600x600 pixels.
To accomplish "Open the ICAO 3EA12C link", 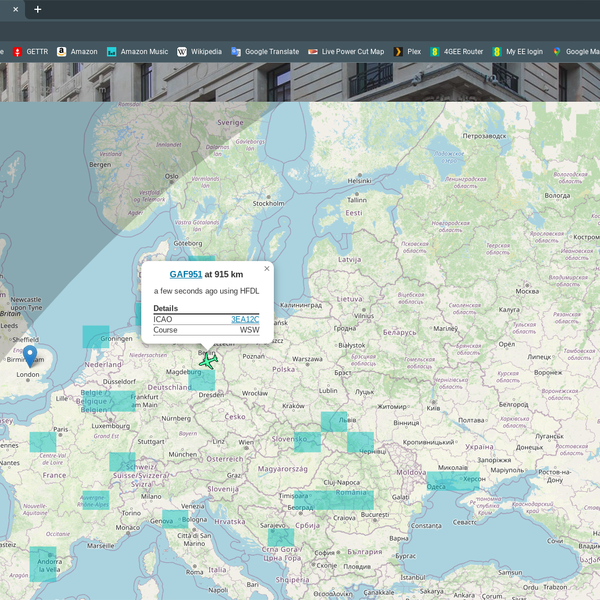I will tap(245, 319).
